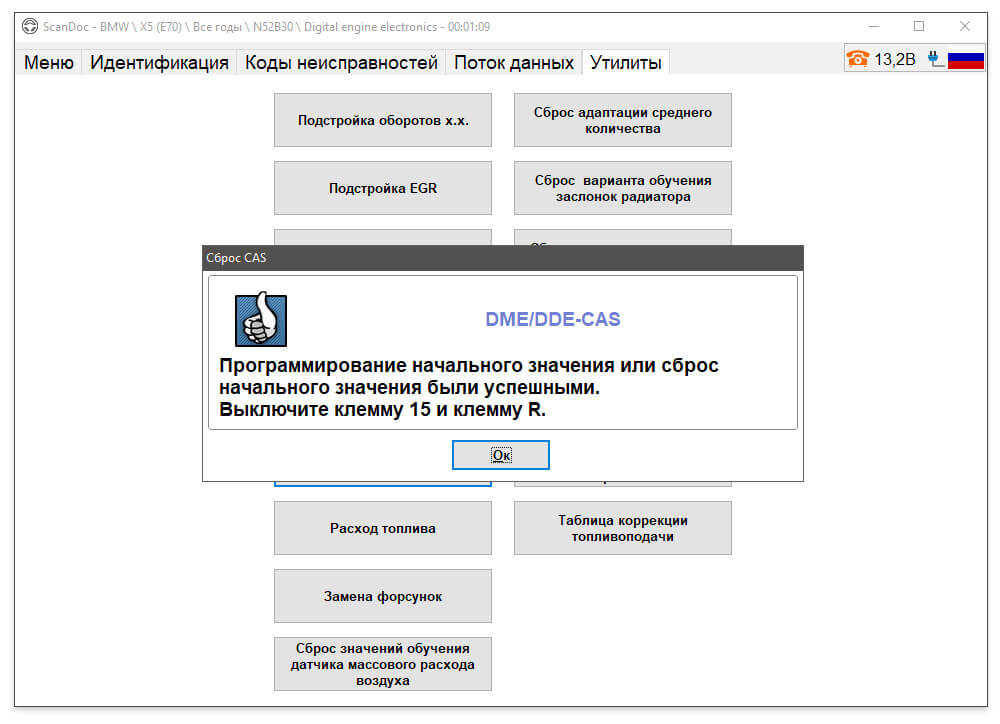Click the orange telephone support icon
Screen dimensions: 1000x724
tap(858, 59)
